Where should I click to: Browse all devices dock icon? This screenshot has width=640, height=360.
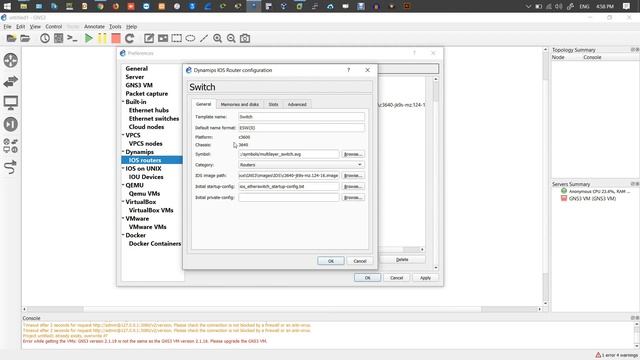pos(11,146)
